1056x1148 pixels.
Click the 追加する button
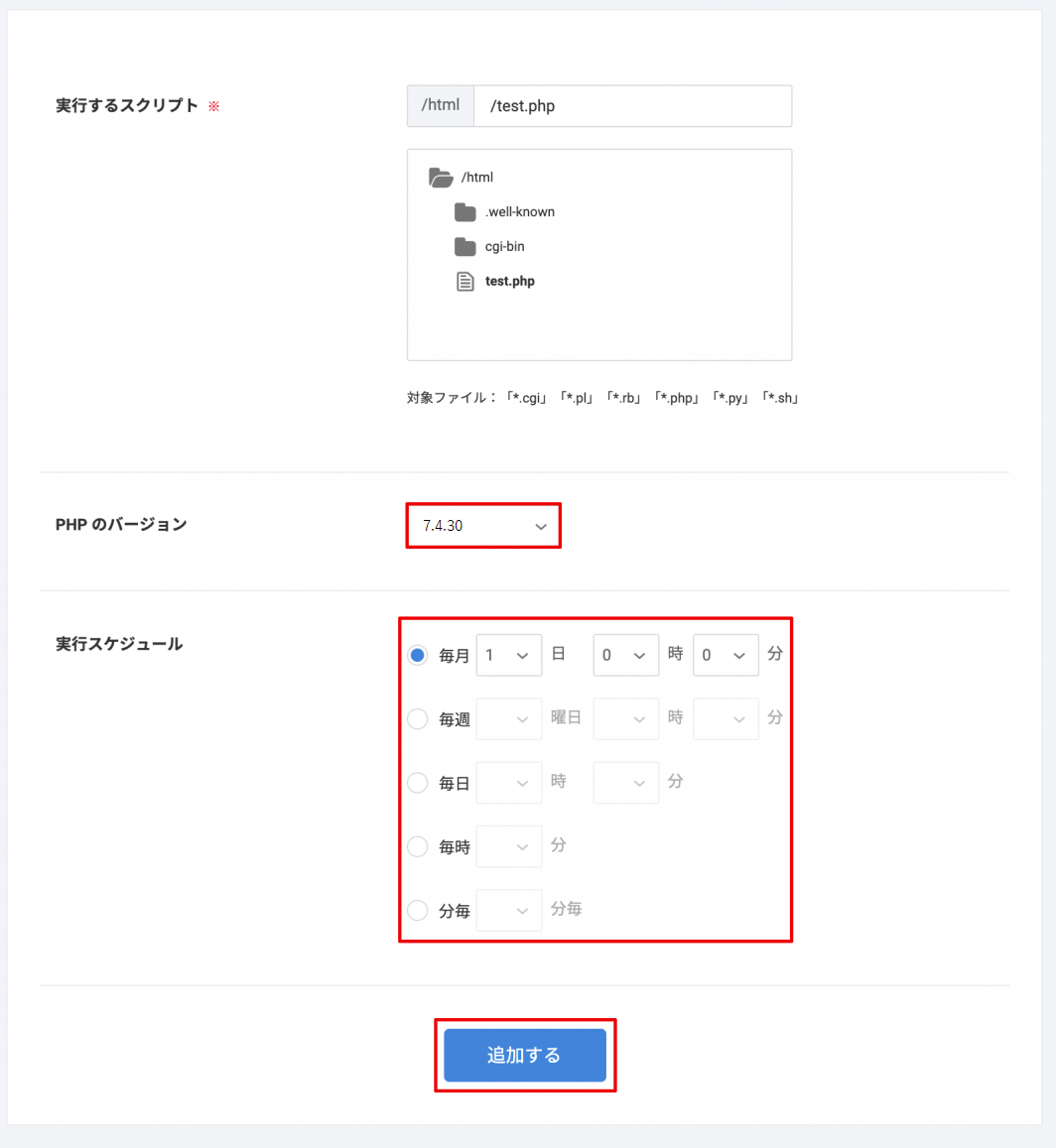tap(524, 1056)
